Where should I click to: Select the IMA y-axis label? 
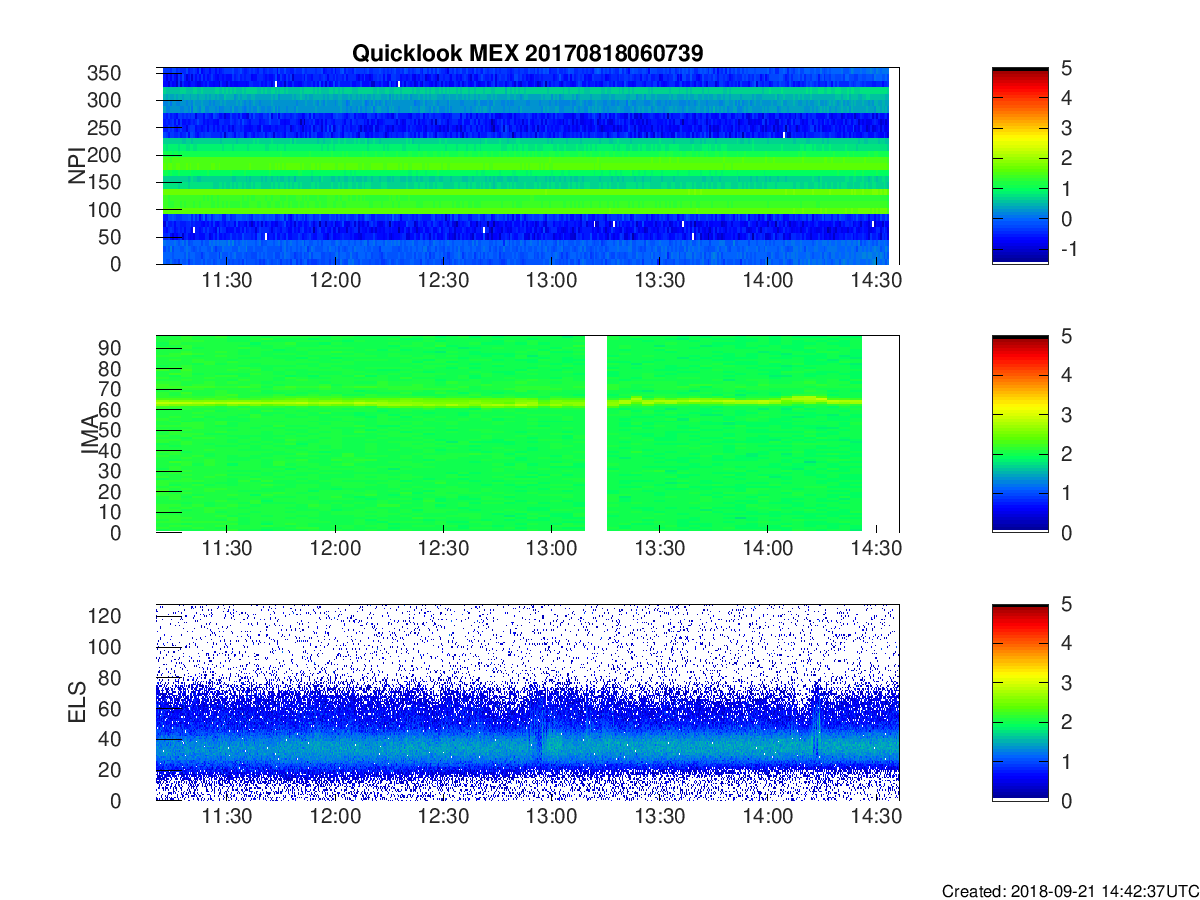pyautogui.click(x=90, y=434)
